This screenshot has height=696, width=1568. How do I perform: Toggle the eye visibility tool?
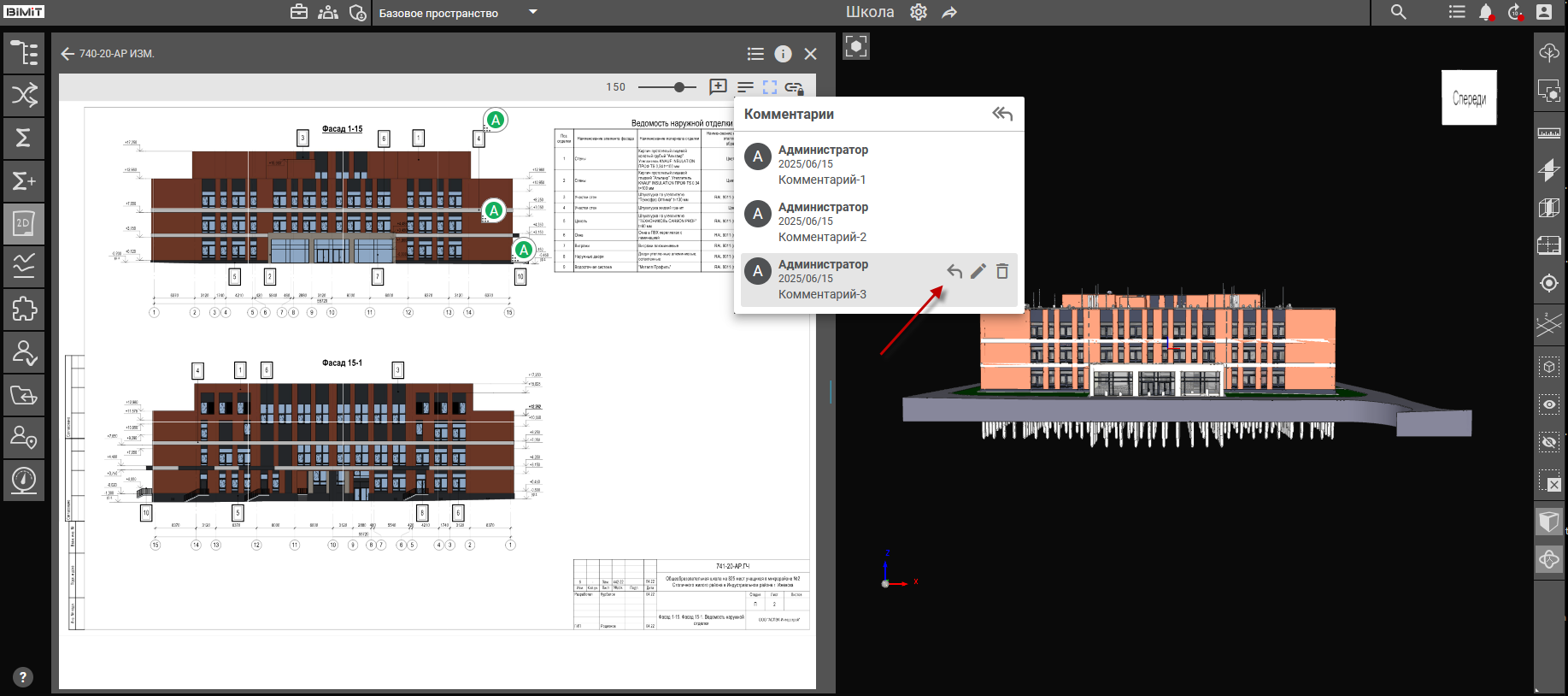click(x=1548, y=404)
